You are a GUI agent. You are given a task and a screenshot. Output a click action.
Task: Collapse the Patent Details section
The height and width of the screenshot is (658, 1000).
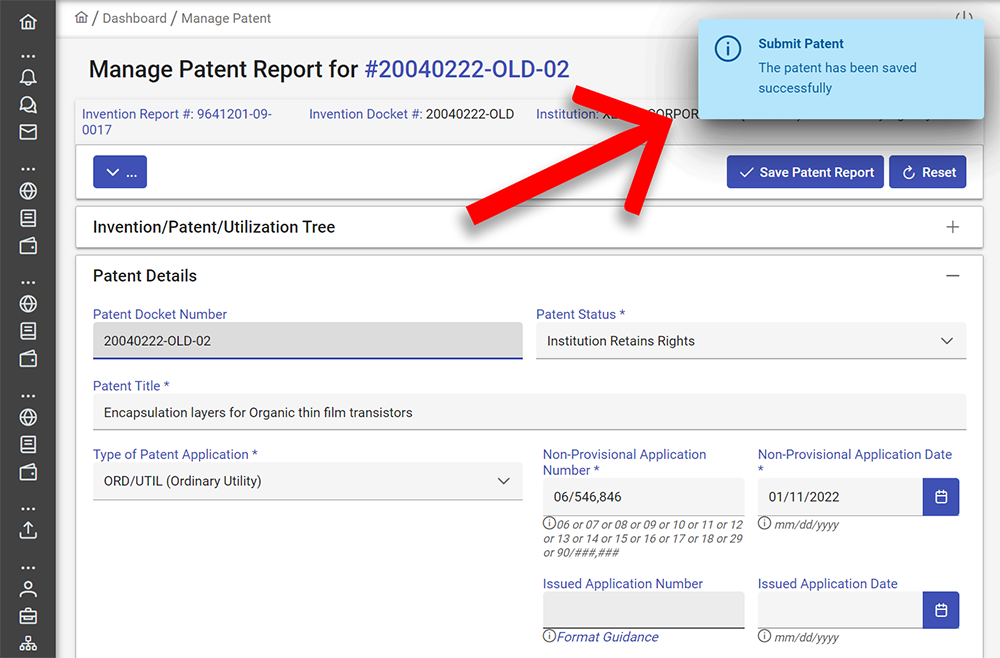(952, 276)
